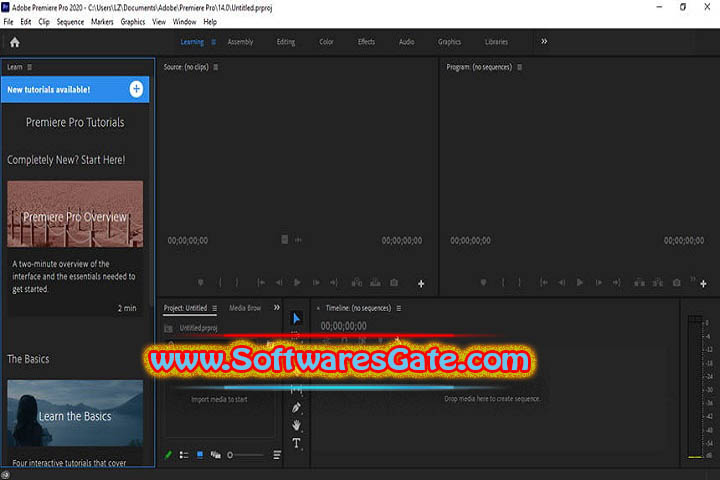This screenshot has height=480, width=720.
Task: Open Premiere Pro Overview tutorial thumbnail
Action: click(x=75, y=214)
